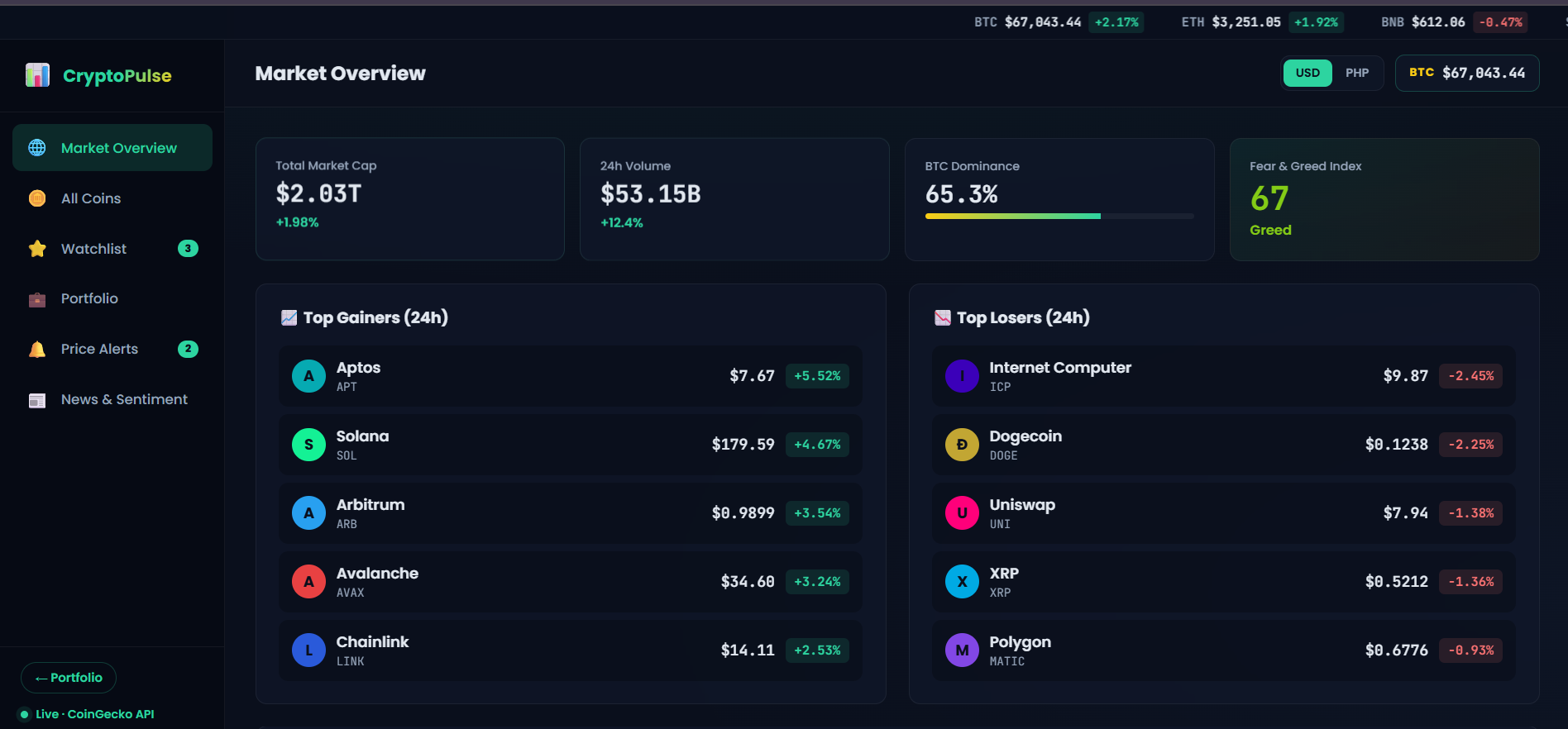The width and height of the screenshot is (1568, 729).
Task: Open the Fear & Greed Index card
Action: click(1384, 199)
